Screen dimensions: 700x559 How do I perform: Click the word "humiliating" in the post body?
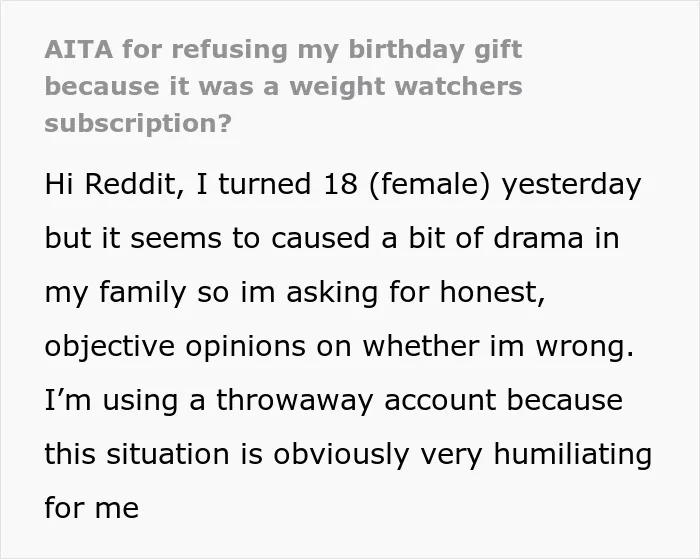573,455
